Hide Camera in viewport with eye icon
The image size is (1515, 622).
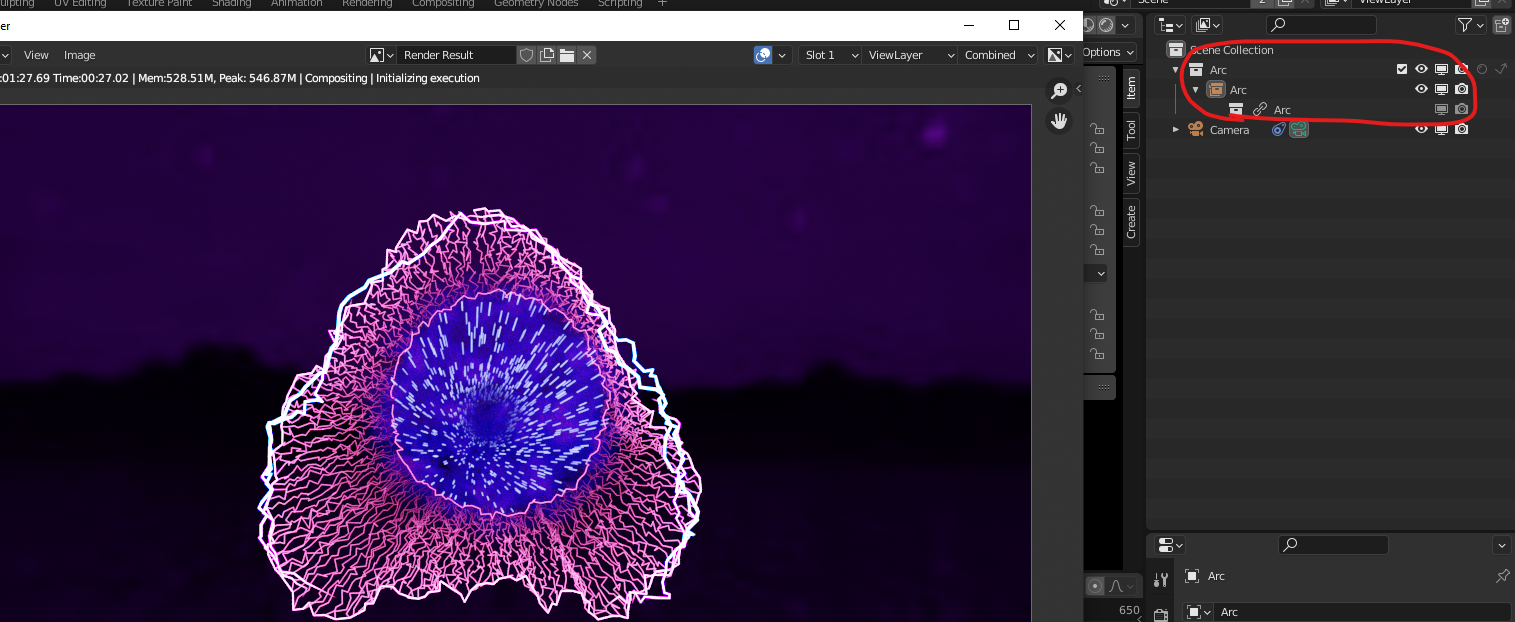pyautogui.click(x=1421, y=129)
